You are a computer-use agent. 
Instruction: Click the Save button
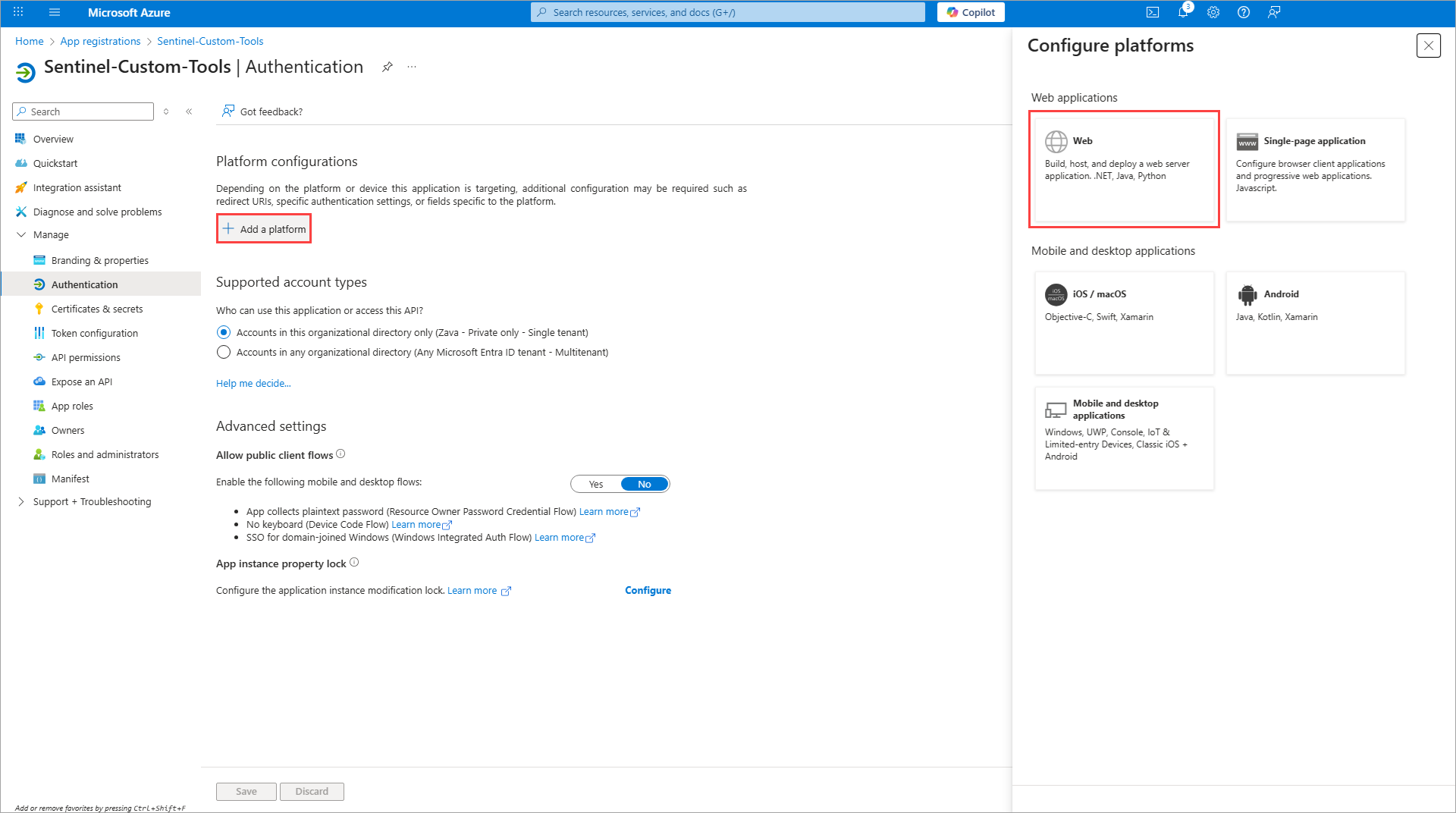[x=246, y=791]
